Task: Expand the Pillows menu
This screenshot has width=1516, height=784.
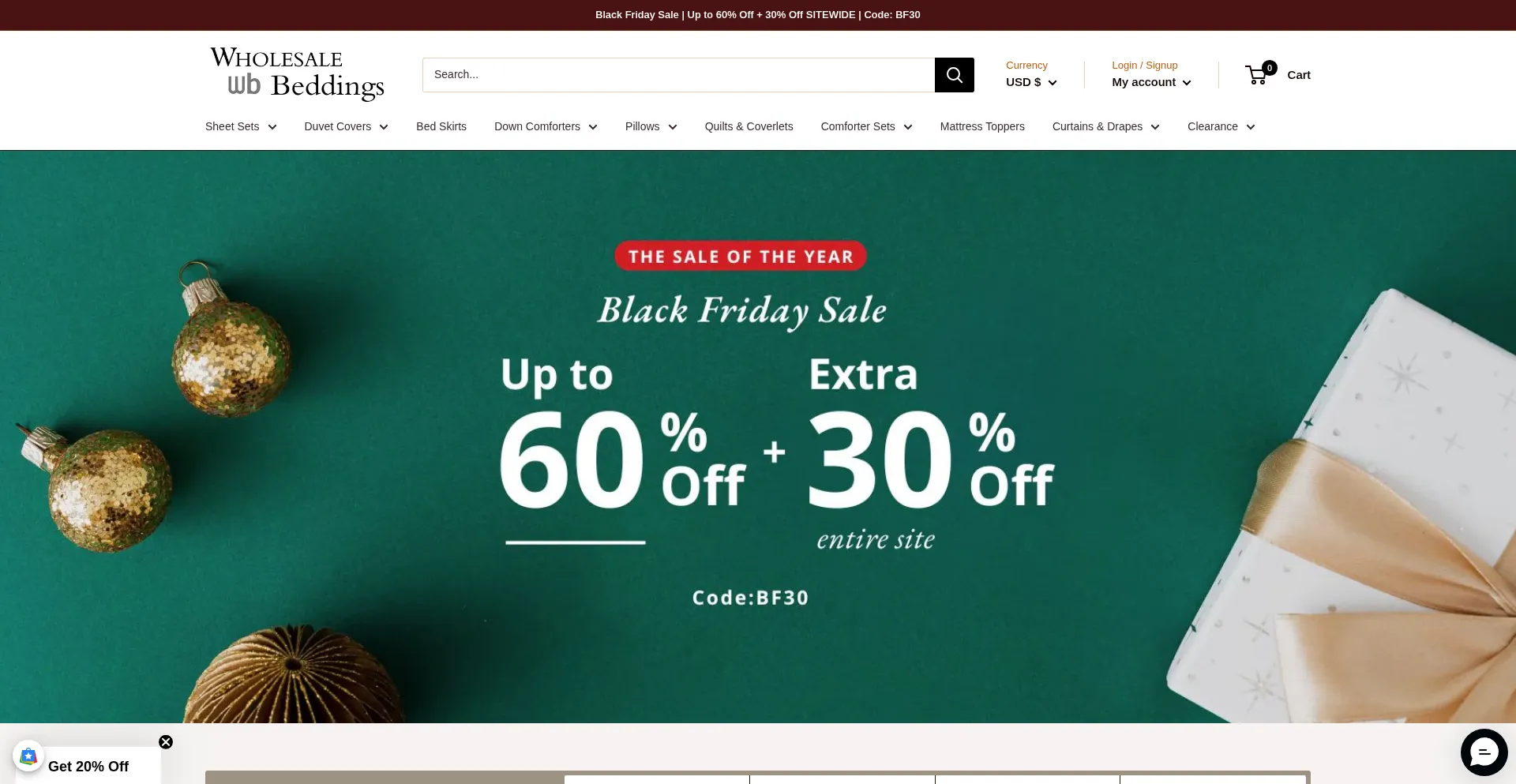Action: [651, 126]
